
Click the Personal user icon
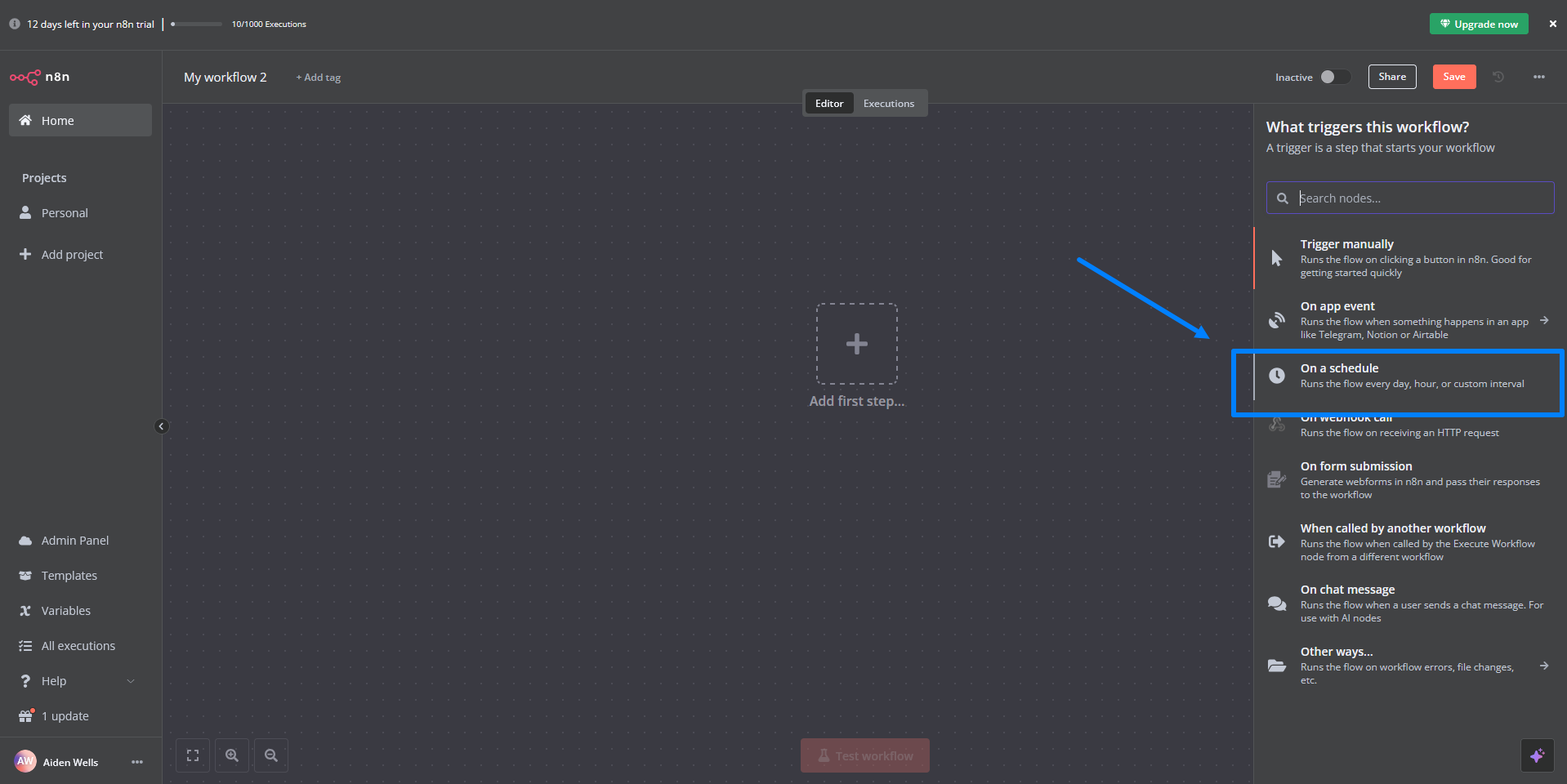(x=25, y=212)
